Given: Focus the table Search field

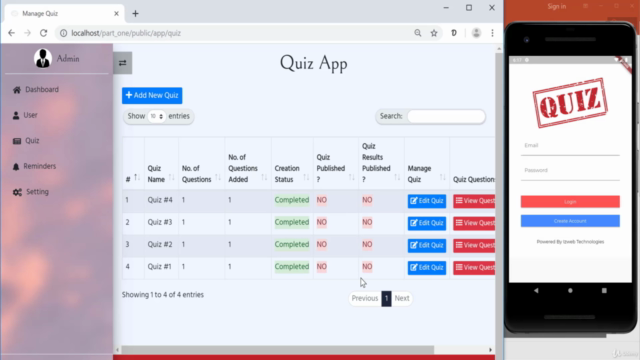Looking at the screenshot, I should [x=446, y=116].
